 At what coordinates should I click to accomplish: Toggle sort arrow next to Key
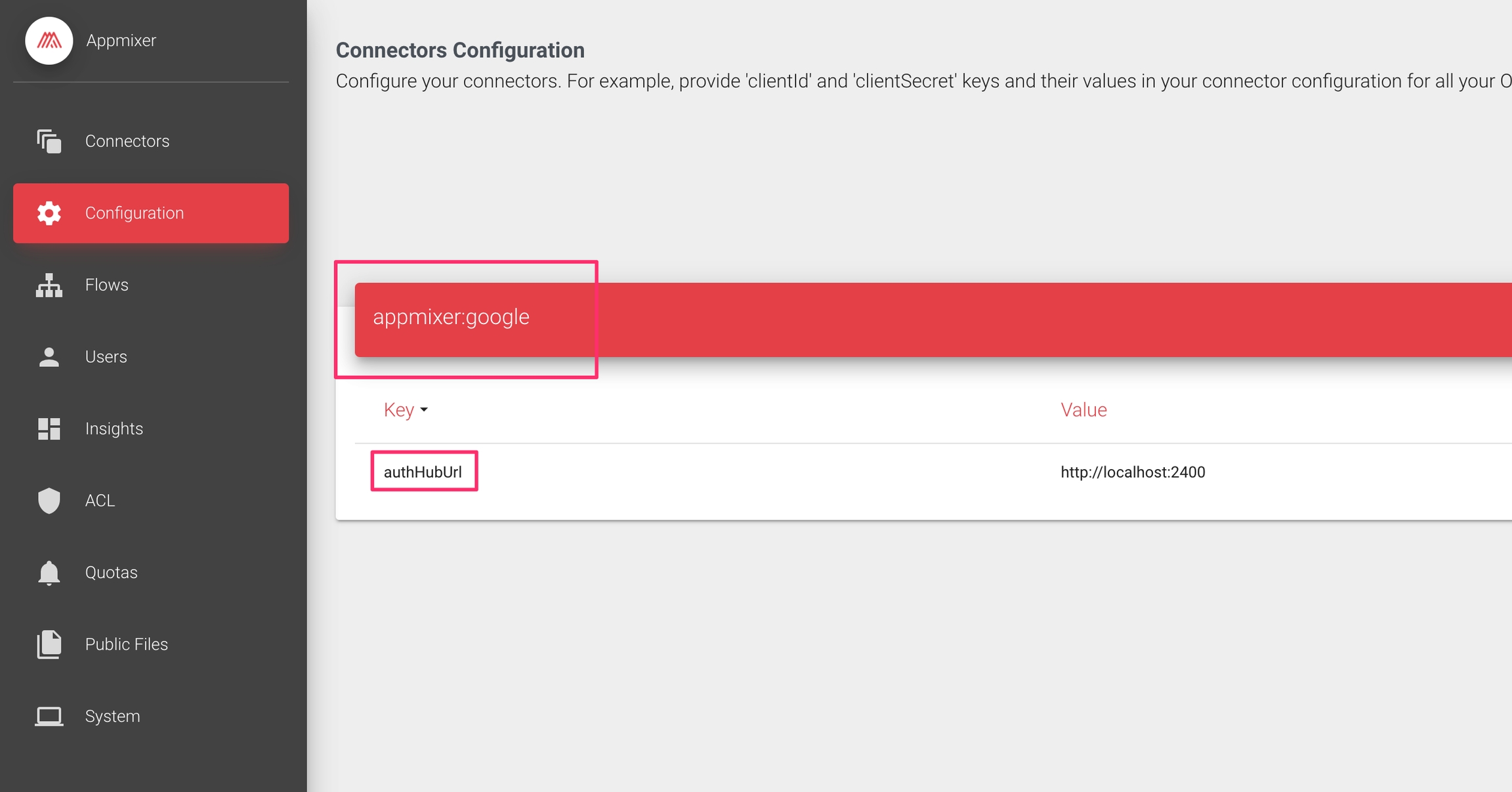424,410
